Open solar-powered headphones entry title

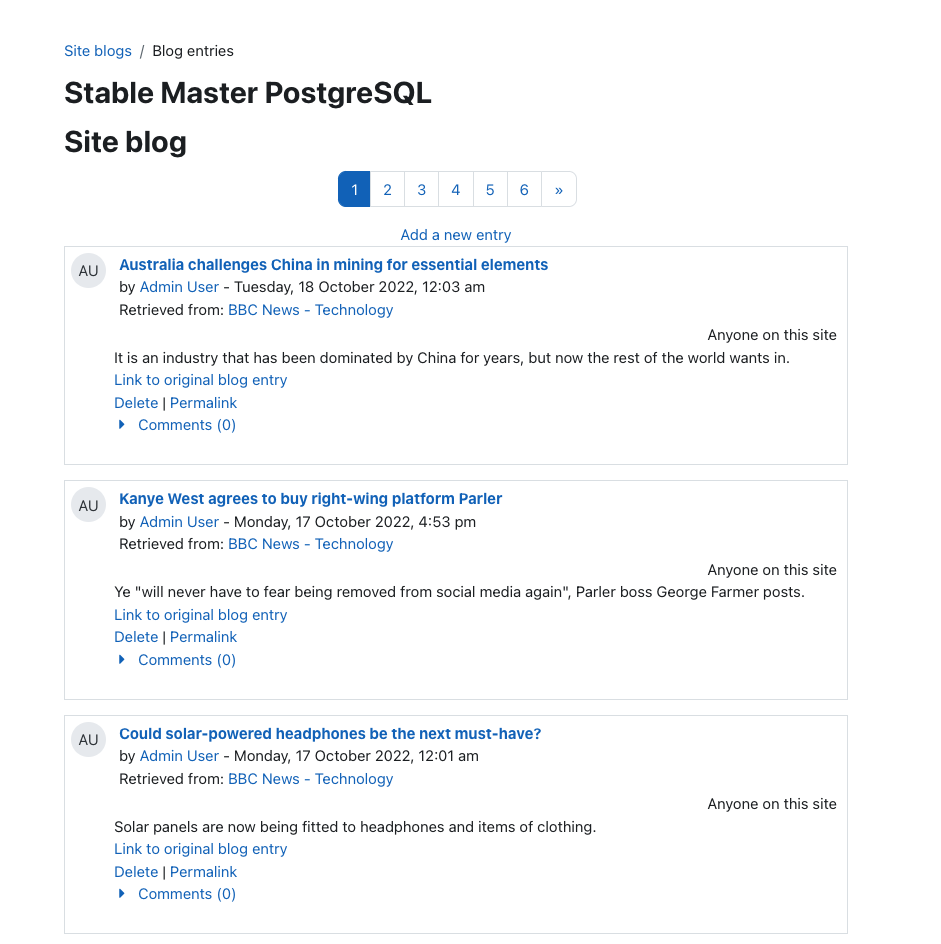(330, 734)
